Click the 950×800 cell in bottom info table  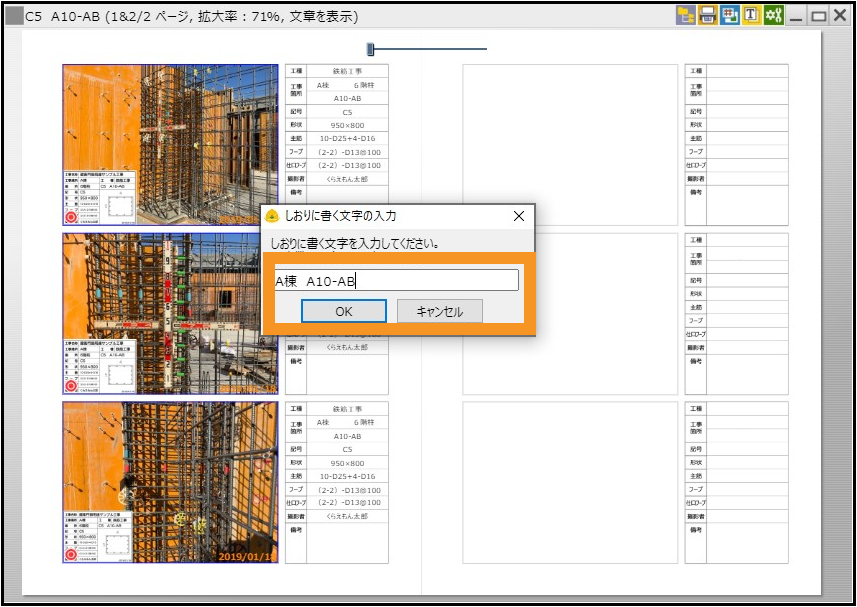pyautogui.click(x=347, y=463)
